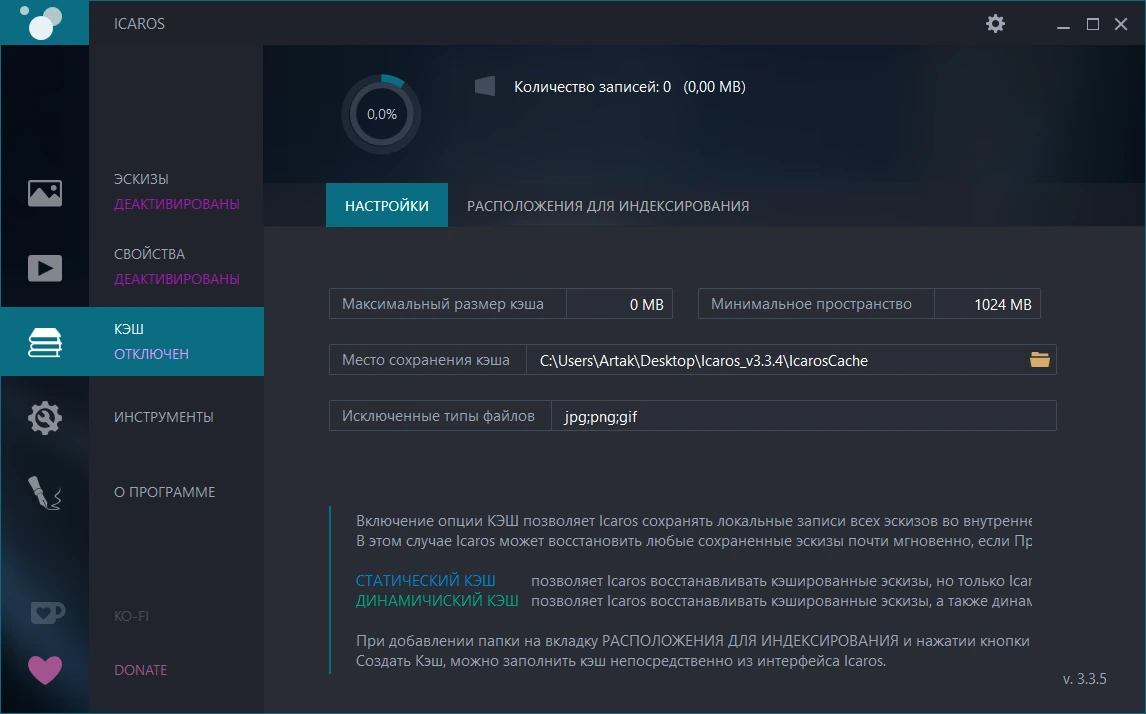Screen dimensions: 1146x714
Task: Click excluded file types field jpg;png;gif
Action: pyautogui.click(x=804, y=416)
